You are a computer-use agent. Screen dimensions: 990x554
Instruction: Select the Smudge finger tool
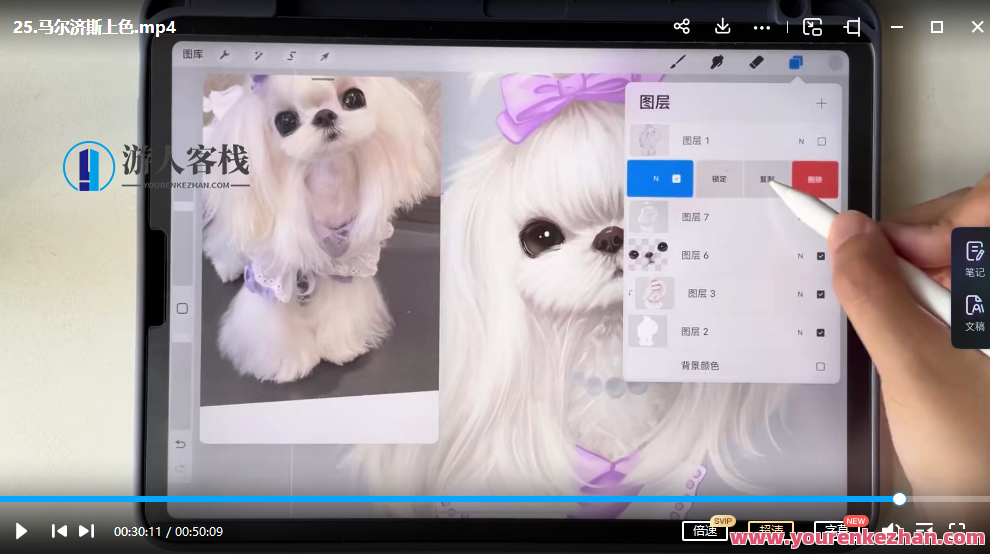(717, 61)
